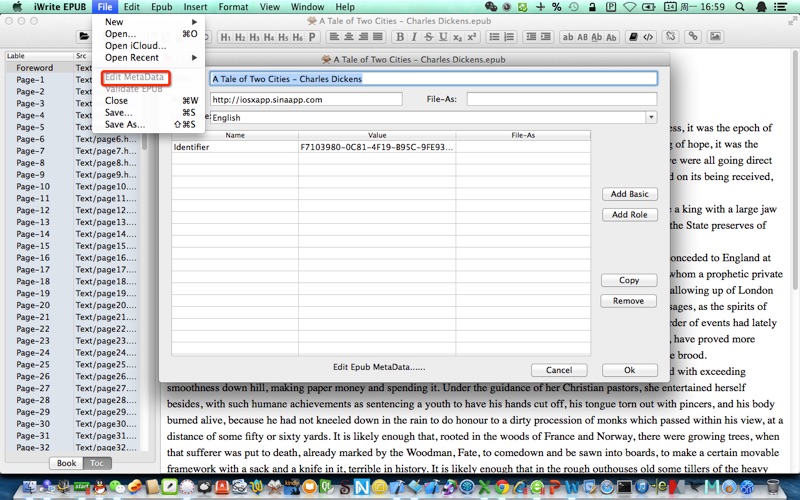Open the Epub menu

tap(162, 7)
